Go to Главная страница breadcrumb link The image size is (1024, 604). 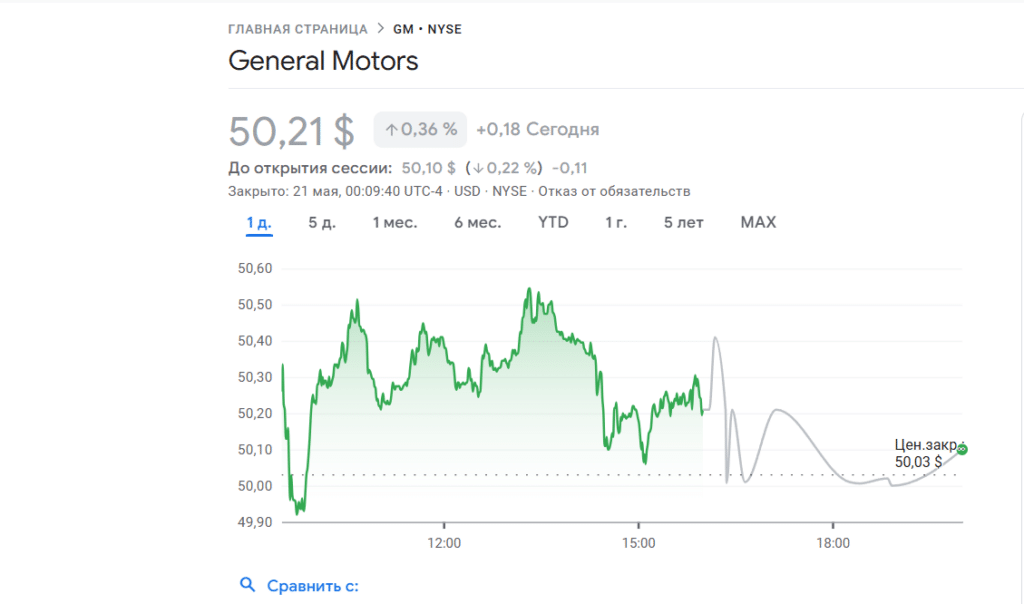297,29
